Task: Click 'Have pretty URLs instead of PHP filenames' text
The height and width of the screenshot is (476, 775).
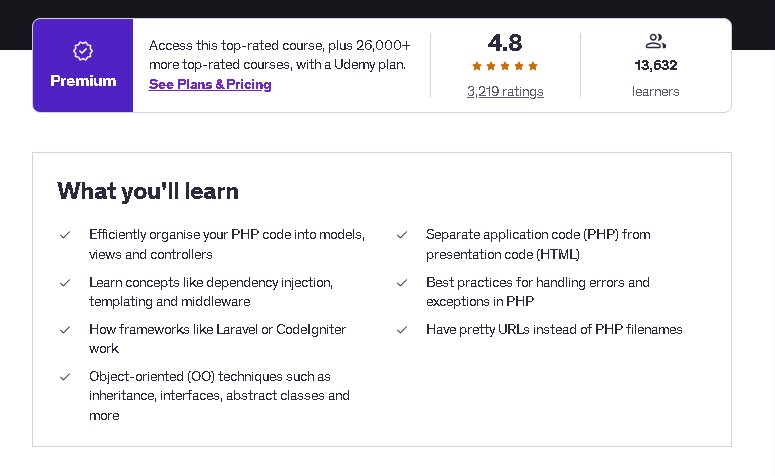Action: [x=554, y=330]
